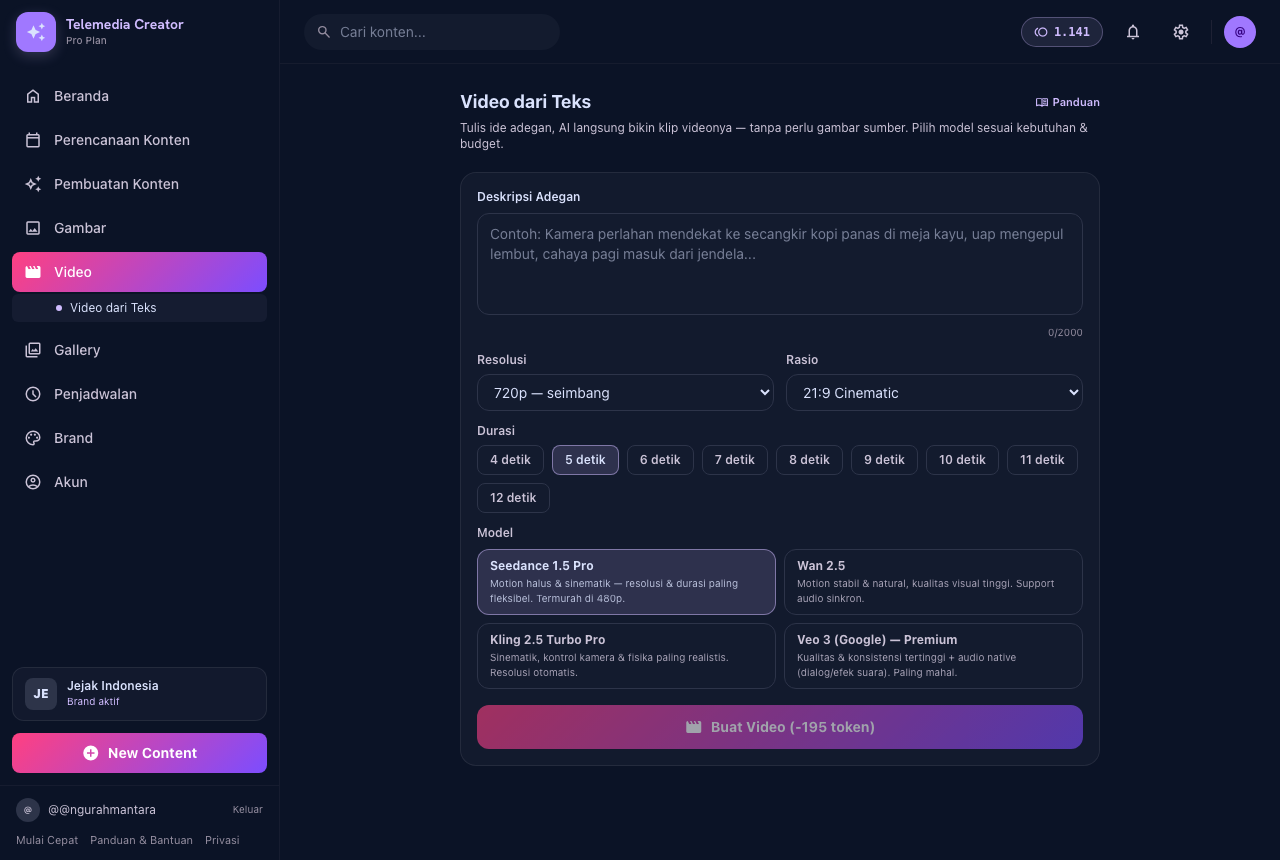
Task: Open the Panduan & Bantuan footer link
Action: [141, 840]
